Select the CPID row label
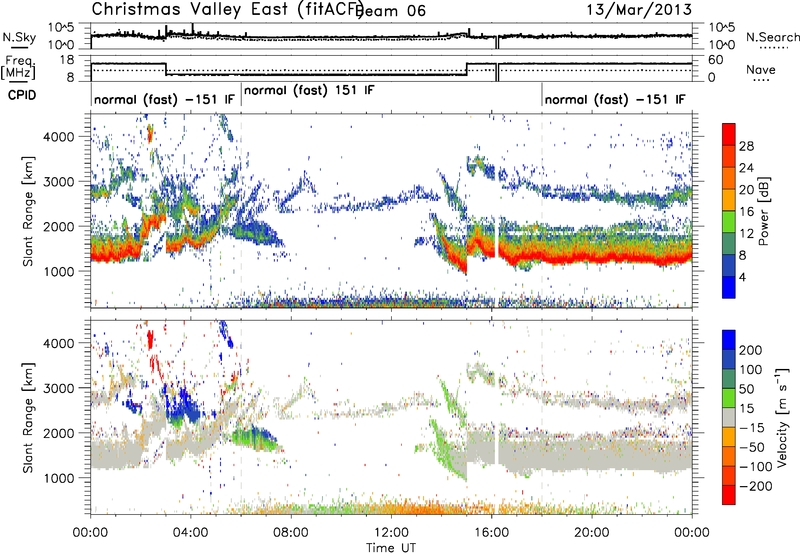The width and height of the screenshot is (800, 554). [x=22, y=95]
